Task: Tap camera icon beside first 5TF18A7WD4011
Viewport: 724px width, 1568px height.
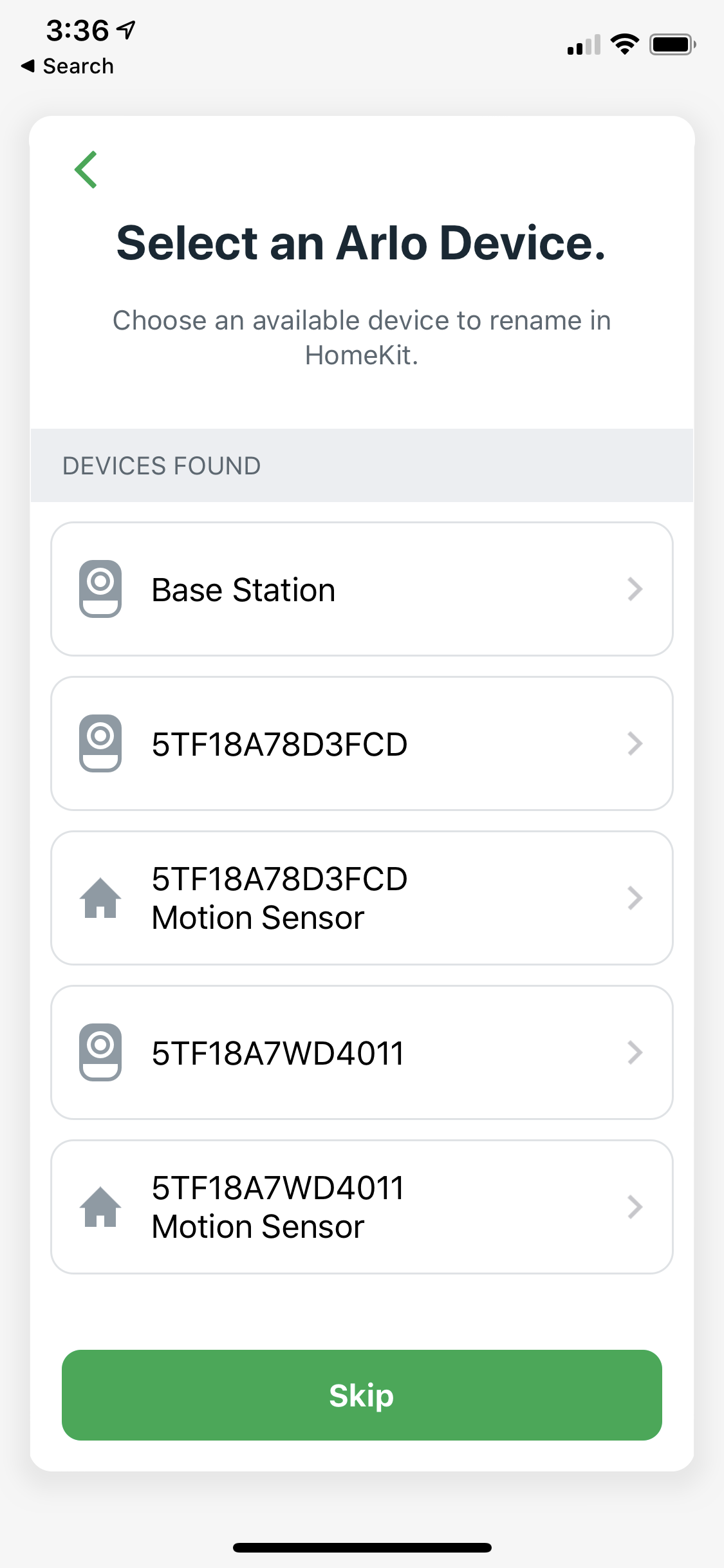Action: (x=100, y=1052)
